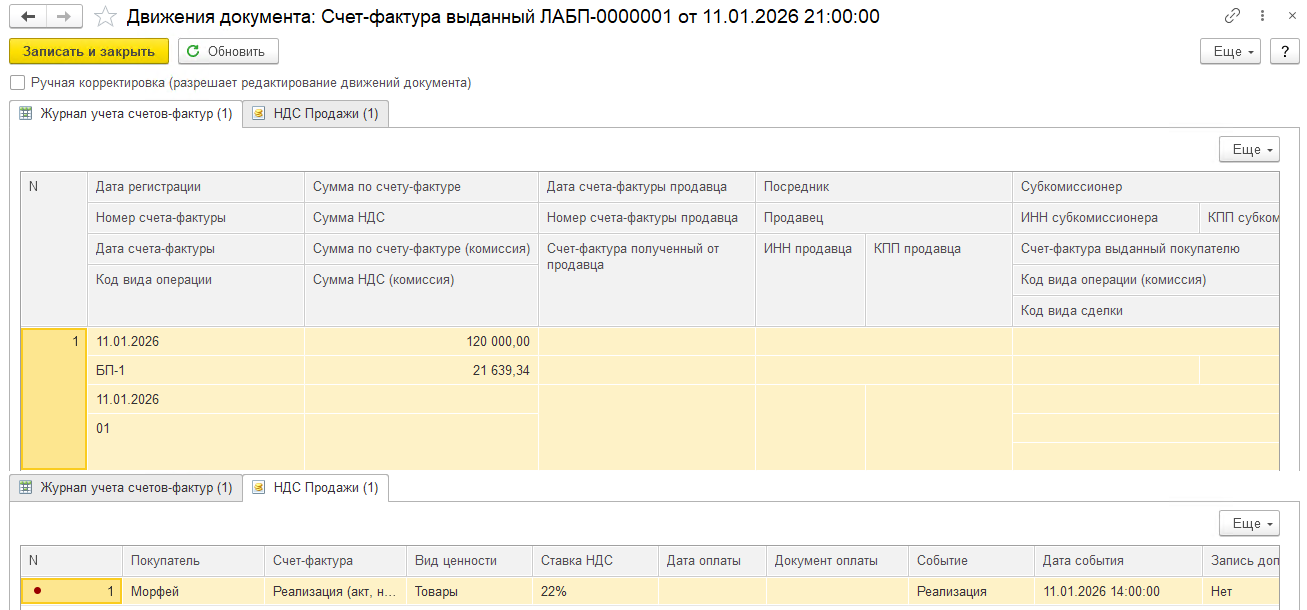Expand the Еще menu beside the help button
Viewport: 1307px width, 610px height.
(1230, 51)
